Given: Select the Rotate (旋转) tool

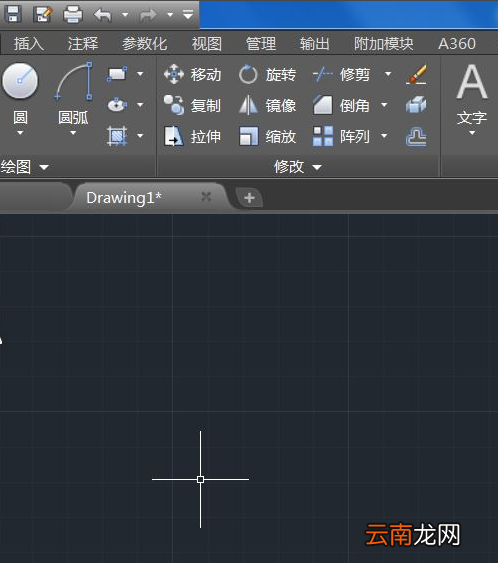Looking at the screenshot, I should pyautogui.click(x=267, y=75).
